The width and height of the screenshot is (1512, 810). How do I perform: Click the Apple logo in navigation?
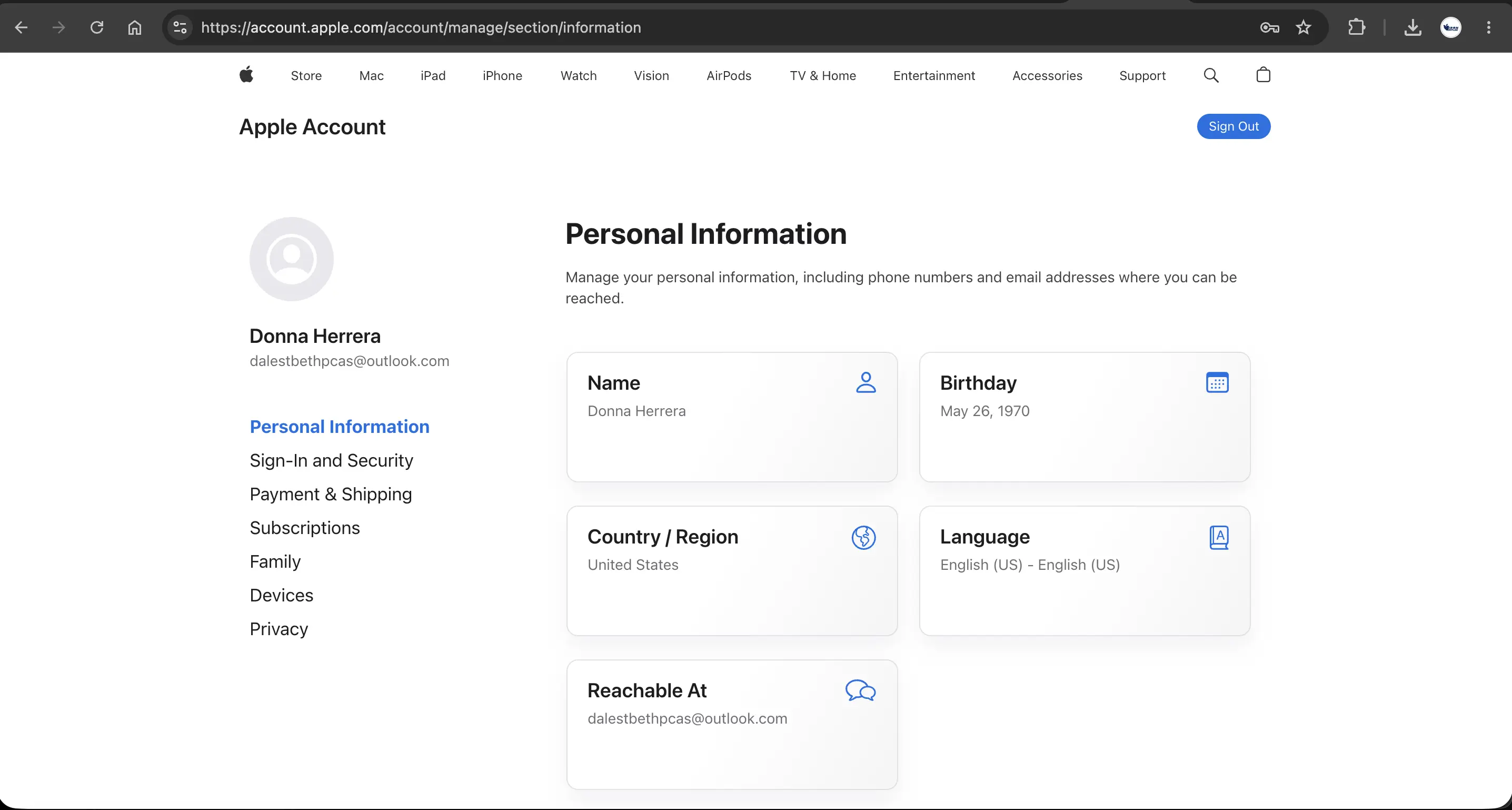tap(246, 75)
